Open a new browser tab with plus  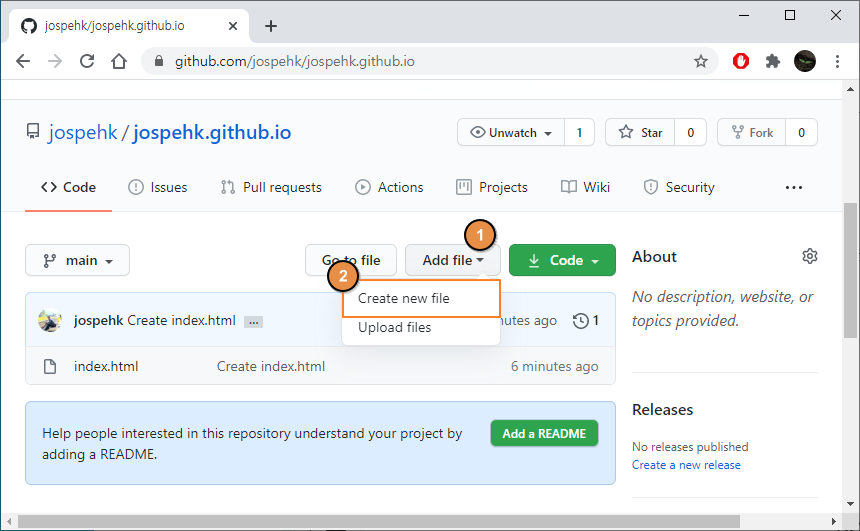pyautogui.click(x=270, y=26)
